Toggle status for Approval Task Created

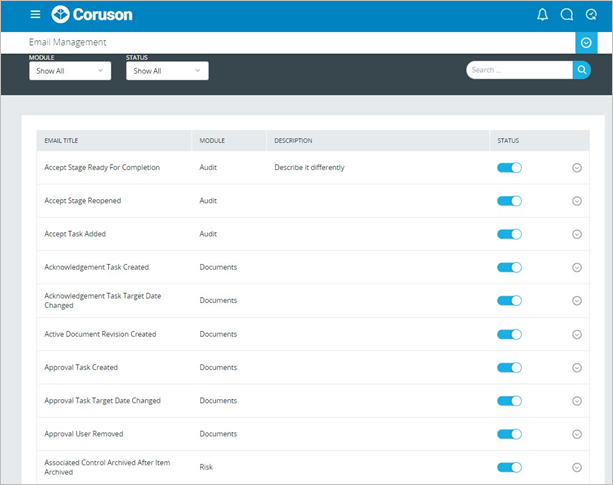(509, 368)
